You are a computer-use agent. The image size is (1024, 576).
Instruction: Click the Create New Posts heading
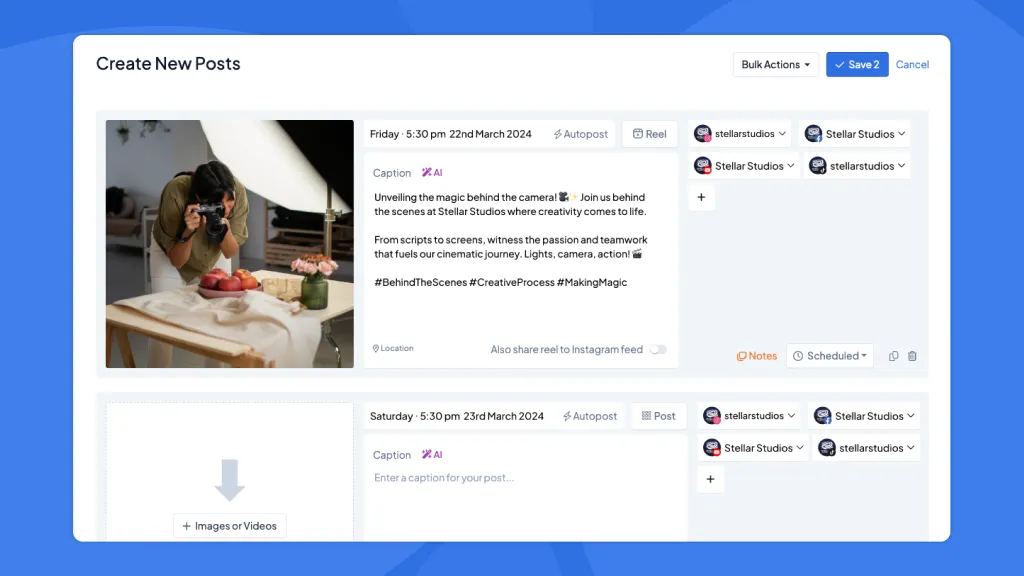(x=168, y=63)
